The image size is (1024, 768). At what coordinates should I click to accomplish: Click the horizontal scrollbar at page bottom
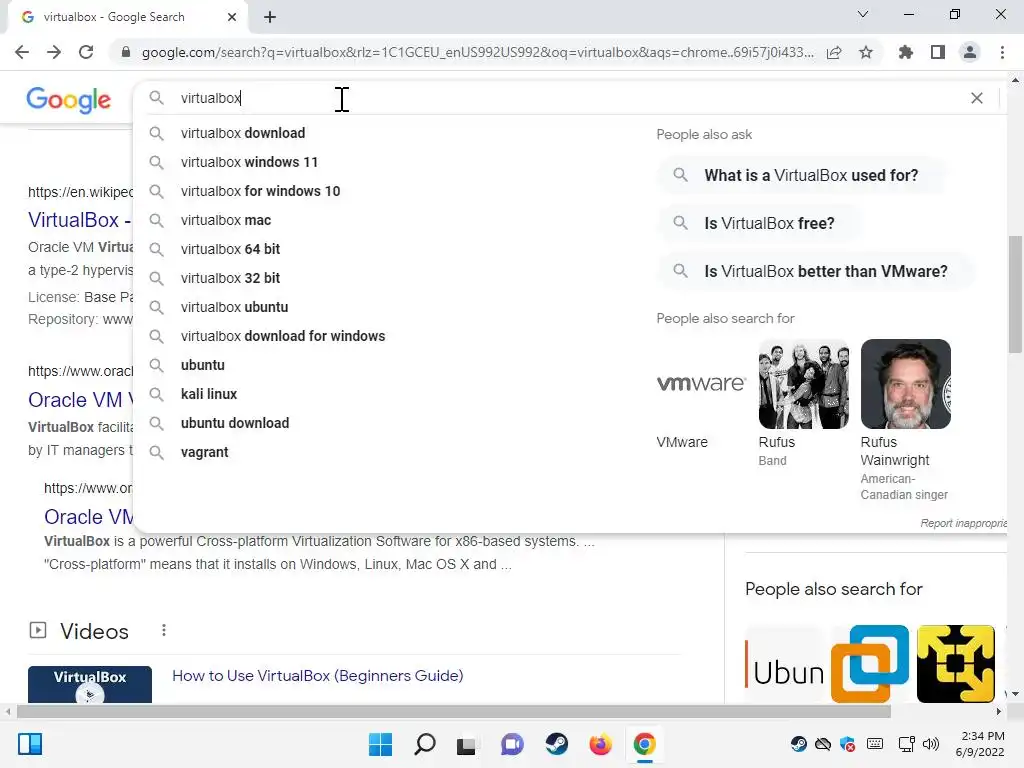tap(454, 711)
